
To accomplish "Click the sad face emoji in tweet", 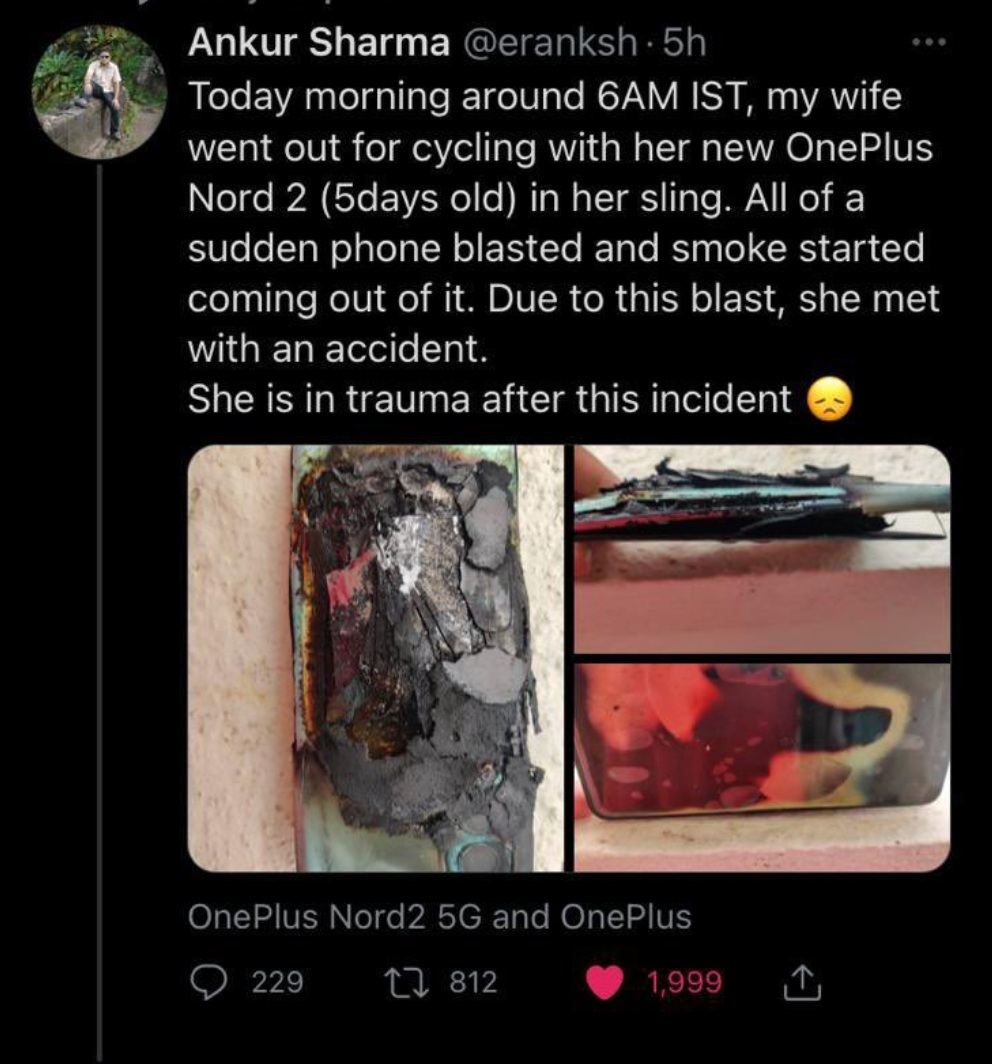I will click(829, 401).
